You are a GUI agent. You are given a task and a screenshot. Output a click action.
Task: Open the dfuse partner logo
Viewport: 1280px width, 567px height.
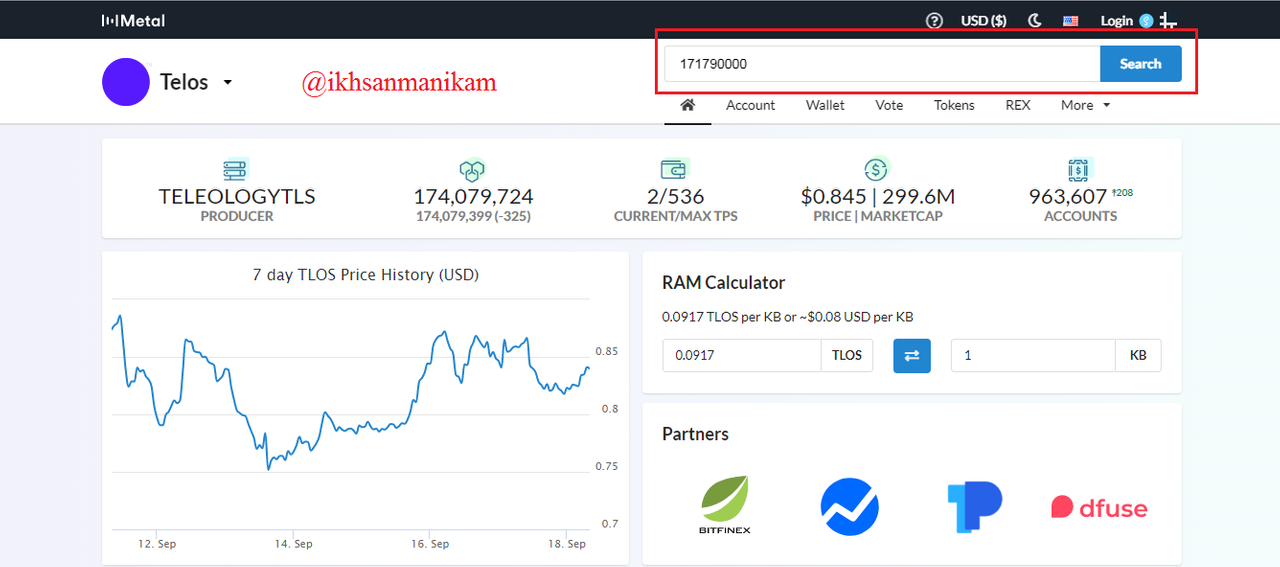(1099, 507)
